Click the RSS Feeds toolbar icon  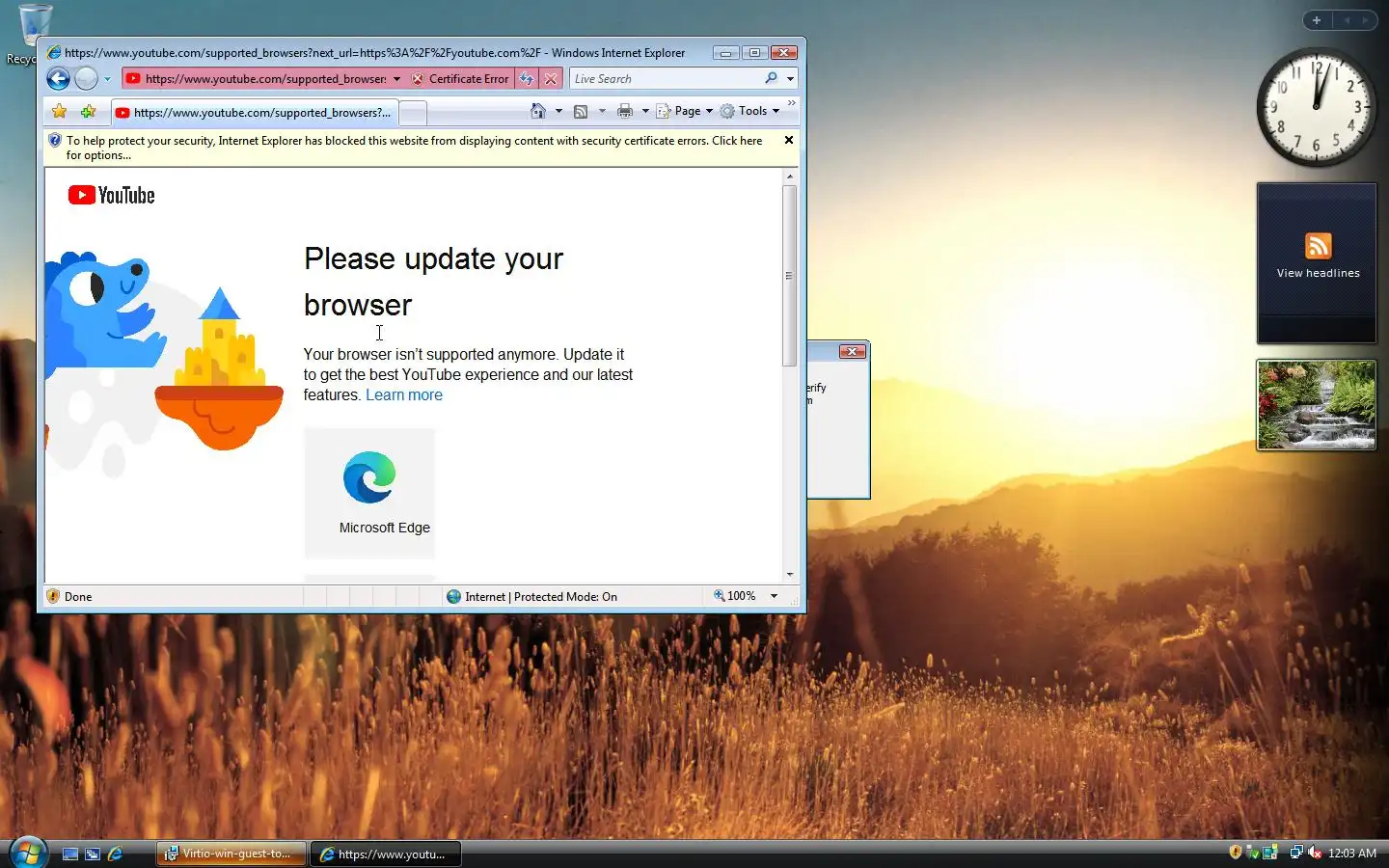point(581,111)
